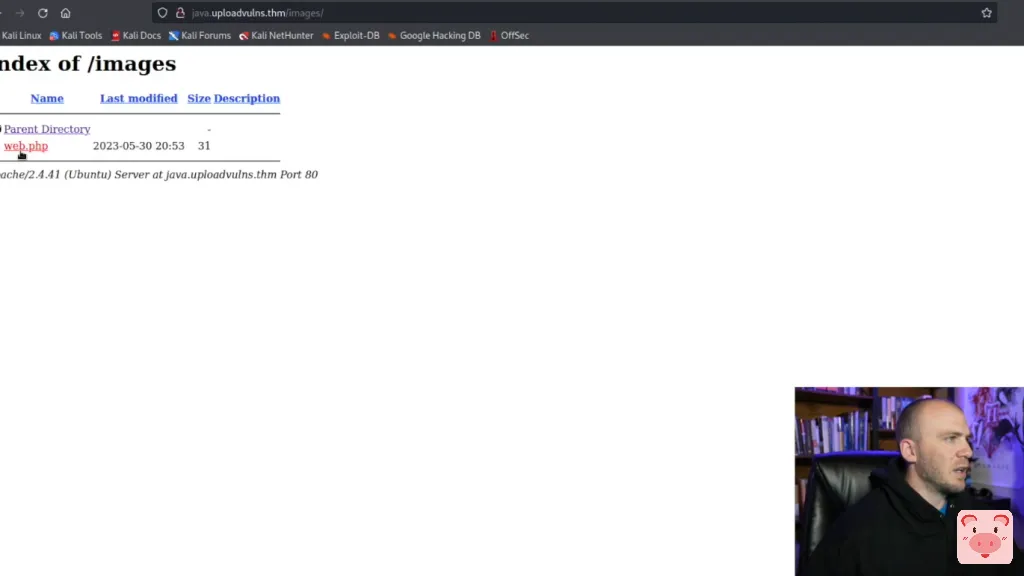Open the OffSec bookmark

tap(509, 36)
